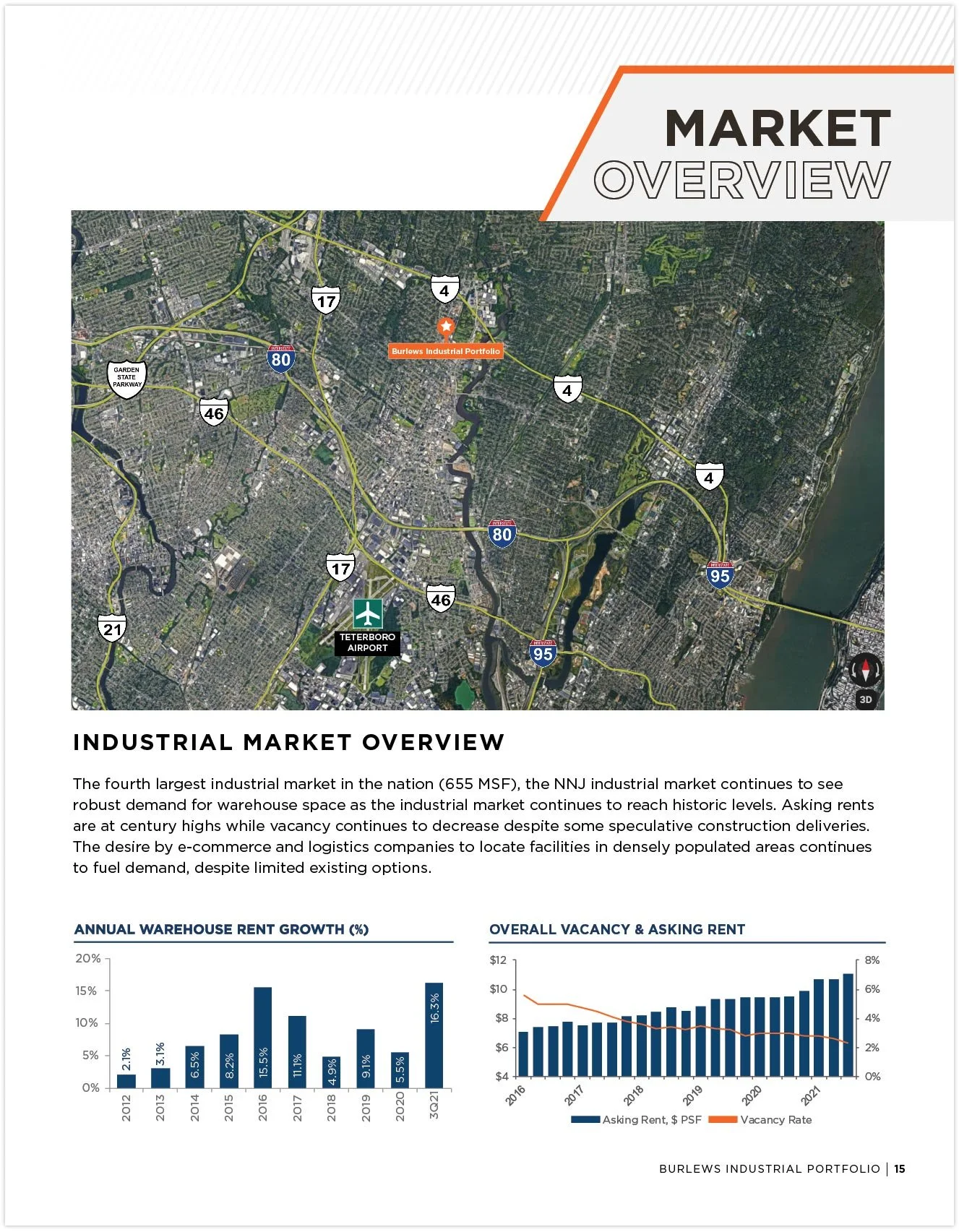Select the $12 axis label in vacancy chart
The width and height of the screenshot is (959, 1232).
tap(499, 960)
